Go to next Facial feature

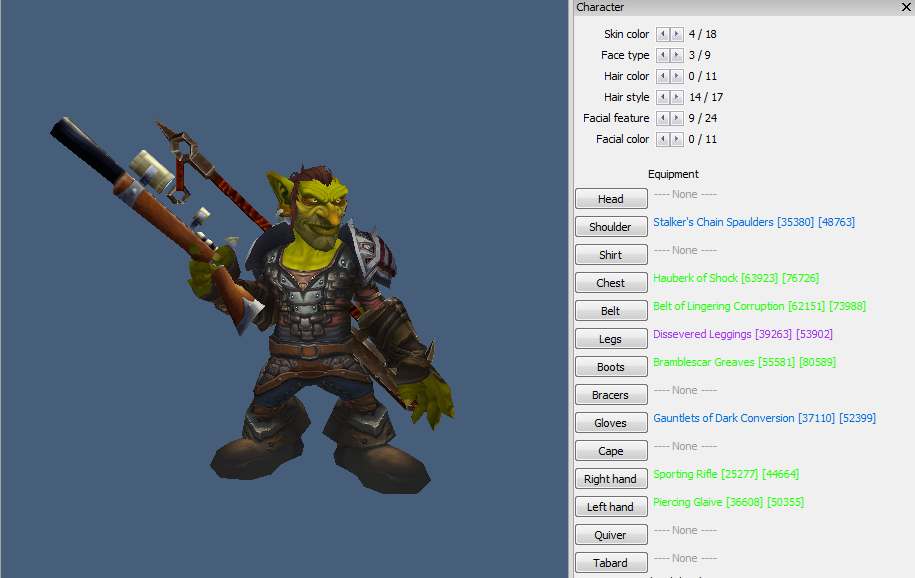[676, 119]
